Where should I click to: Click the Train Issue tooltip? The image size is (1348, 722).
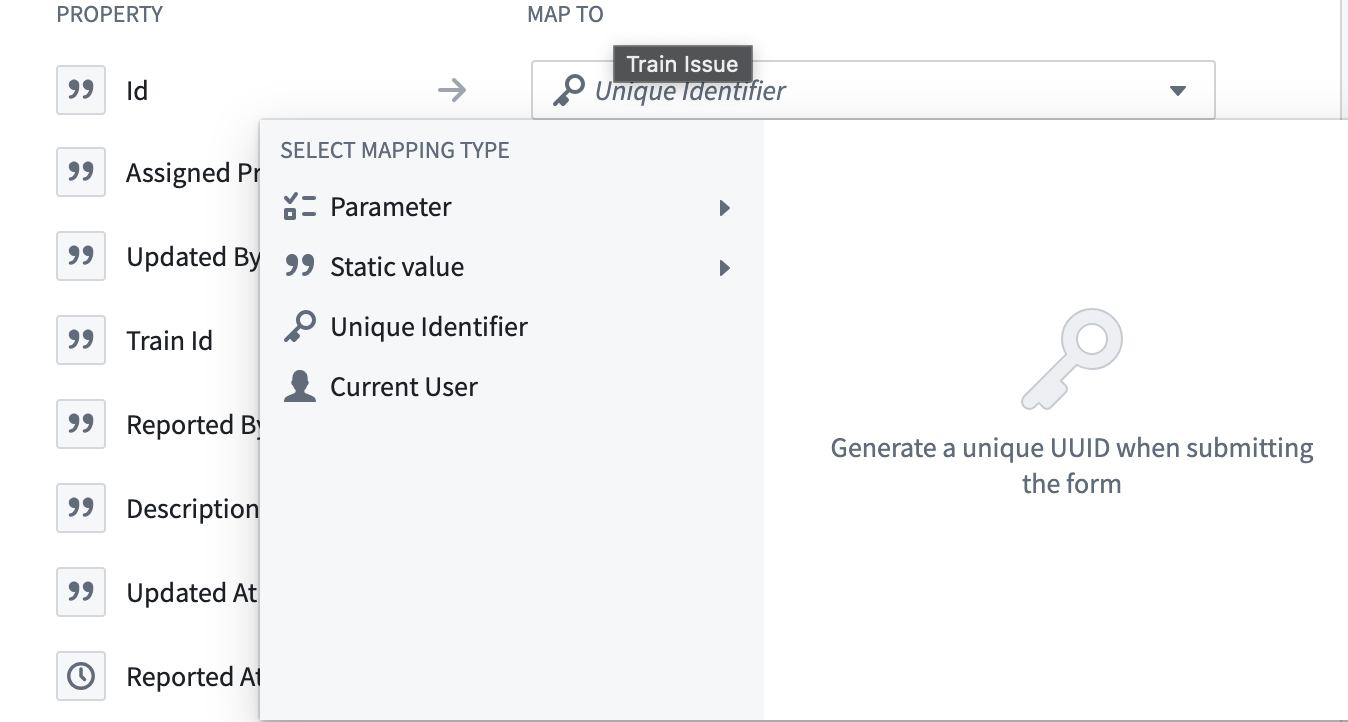[x=682, y=64]
